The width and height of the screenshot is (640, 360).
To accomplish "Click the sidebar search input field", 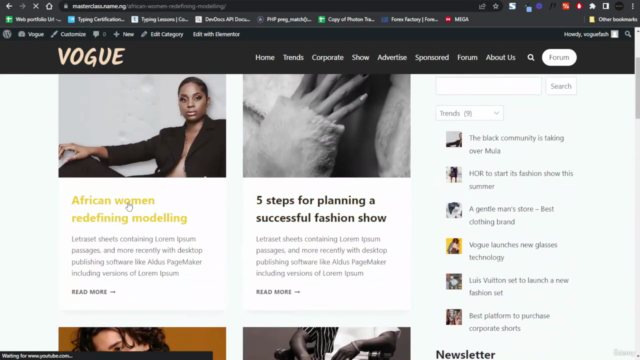I will coord(488,86).
